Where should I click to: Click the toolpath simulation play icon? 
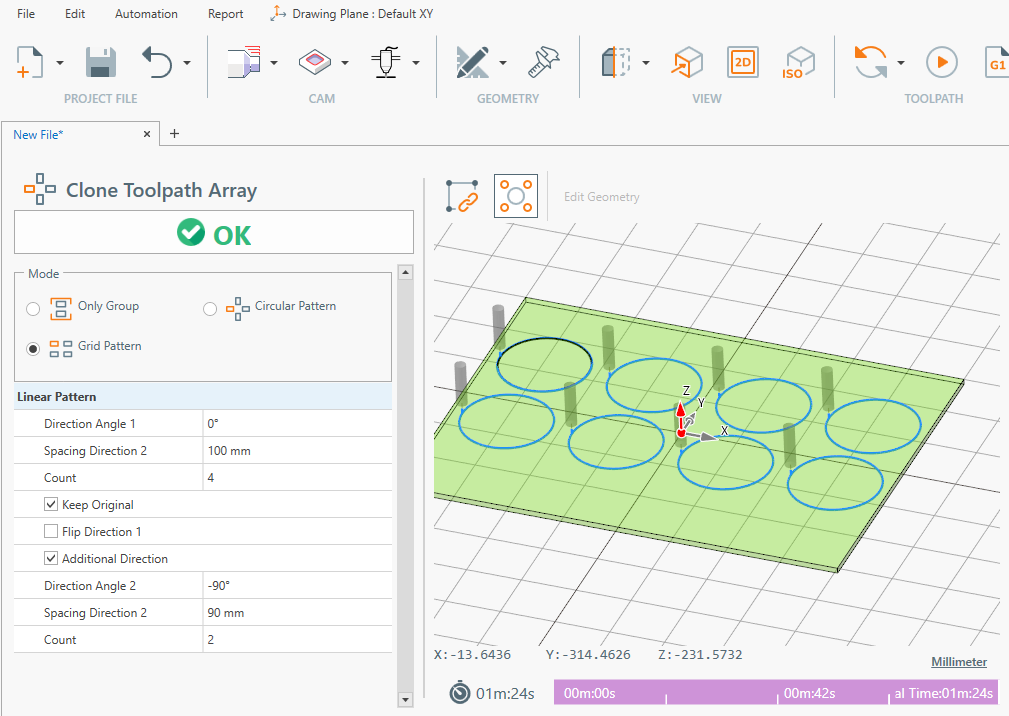[940, 63]
